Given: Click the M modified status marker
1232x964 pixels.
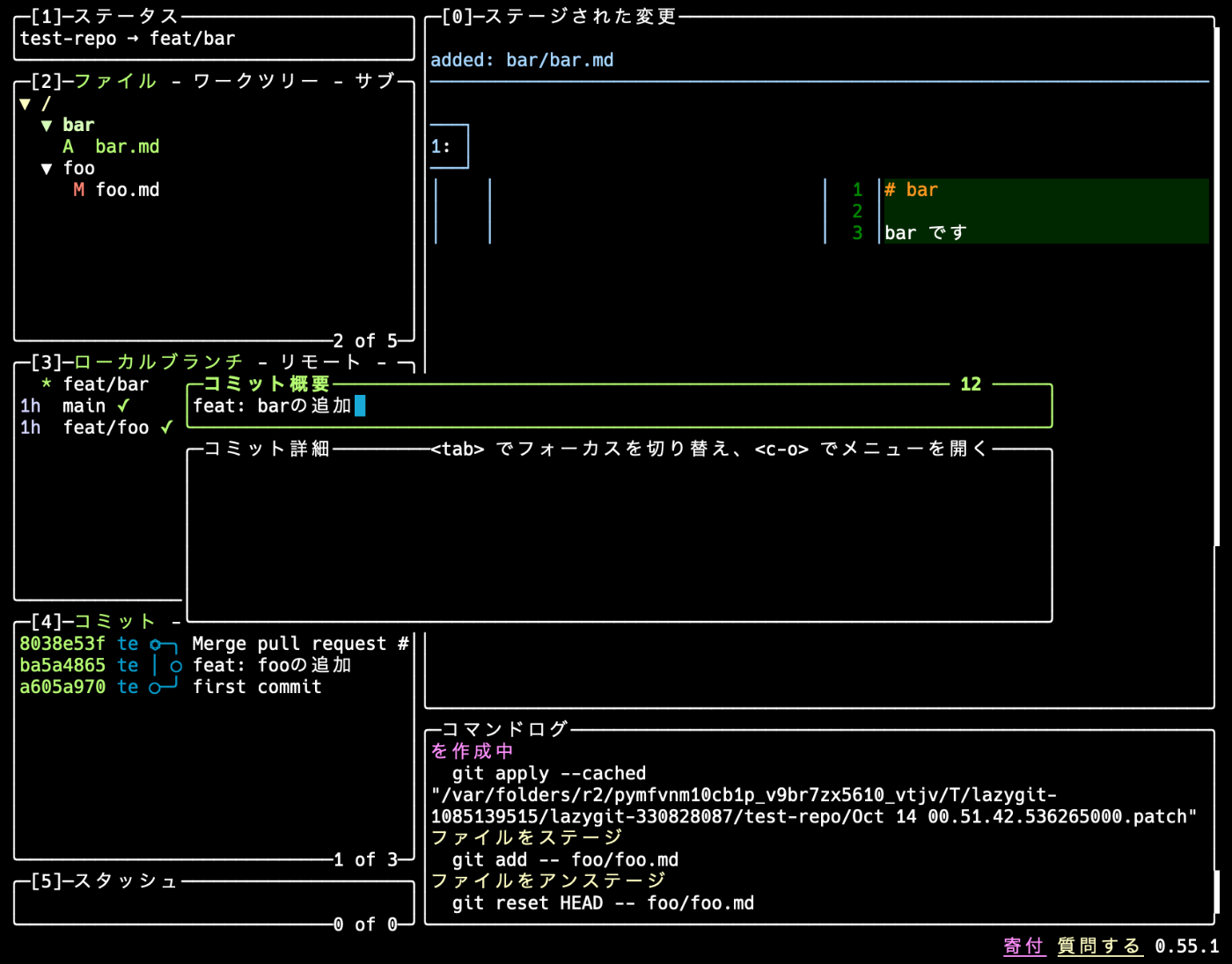Looking at the screenshot, I should coord(79,190).
